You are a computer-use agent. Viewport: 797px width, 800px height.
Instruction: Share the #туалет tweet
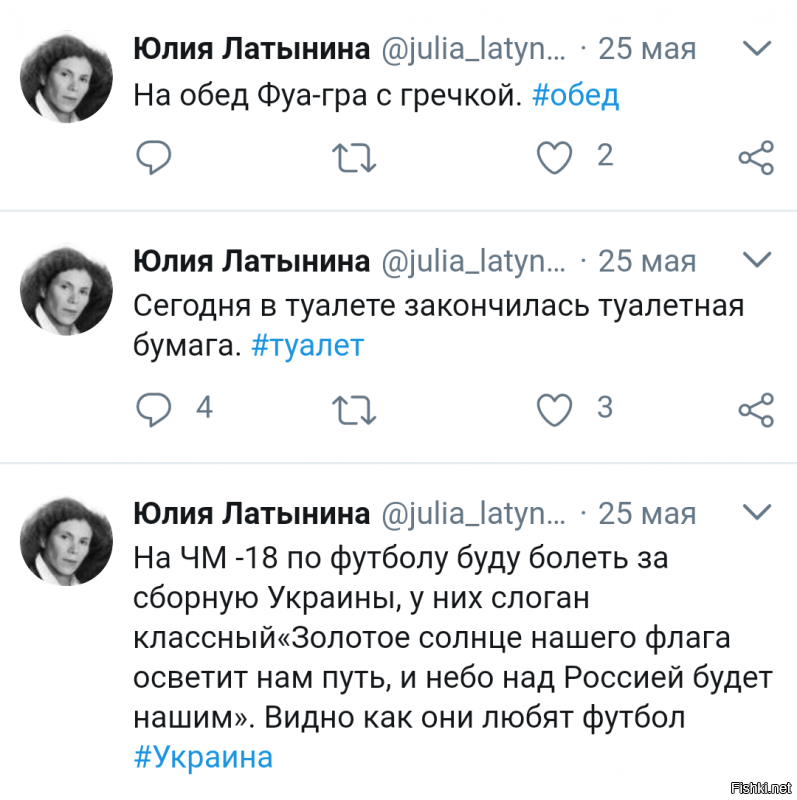pos(756,409)
